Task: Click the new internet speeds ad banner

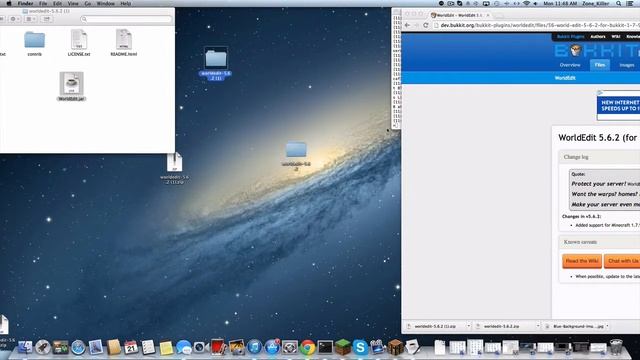Action: (x=618, y=106)
